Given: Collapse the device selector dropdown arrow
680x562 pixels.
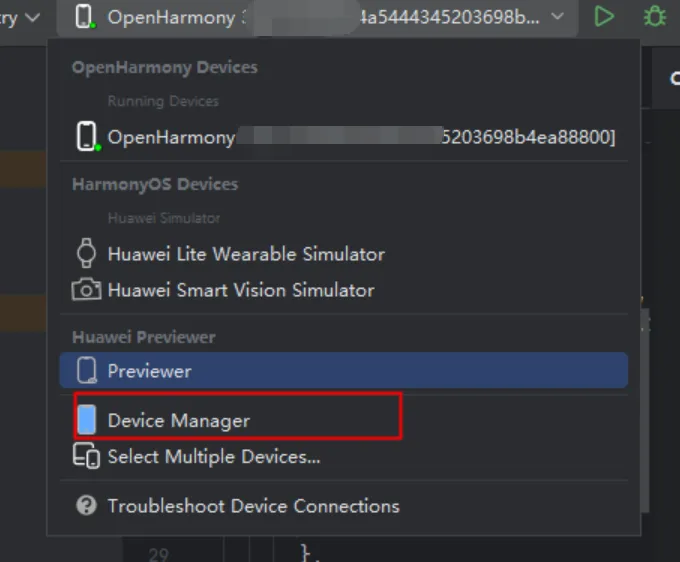Looking at the screenshot, I should (557, 17).
